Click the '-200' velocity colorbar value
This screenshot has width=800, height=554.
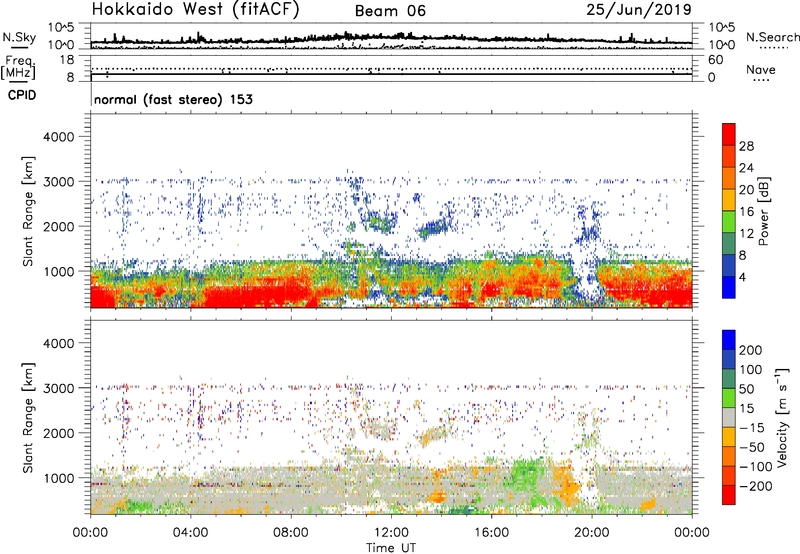(x=756, y=486)
